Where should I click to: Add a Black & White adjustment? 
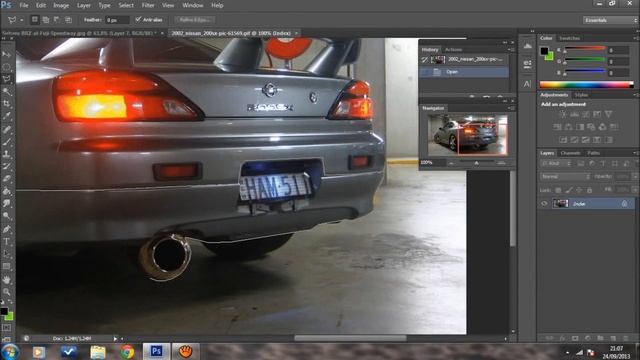pos(580,127)
